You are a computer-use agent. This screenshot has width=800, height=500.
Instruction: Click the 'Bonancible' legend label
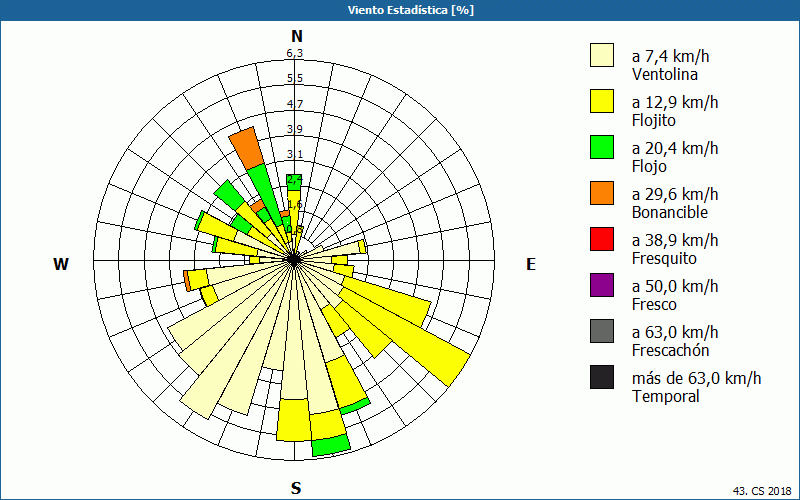670,212
